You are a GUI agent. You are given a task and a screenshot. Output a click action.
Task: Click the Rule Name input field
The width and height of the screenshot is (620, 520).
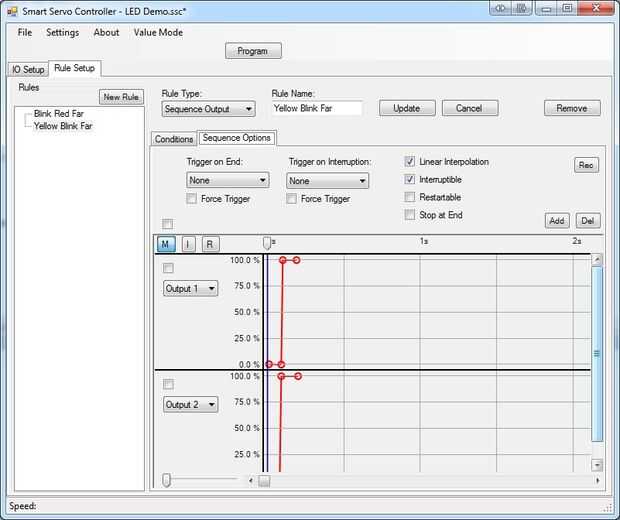(317, 108)
